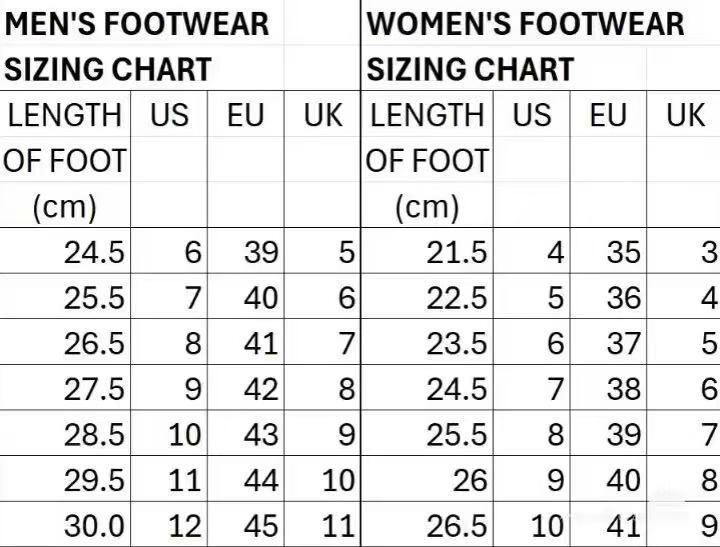
Task: Select the women's UK column header
Action: pyautogui.click(x=685, y=116)
